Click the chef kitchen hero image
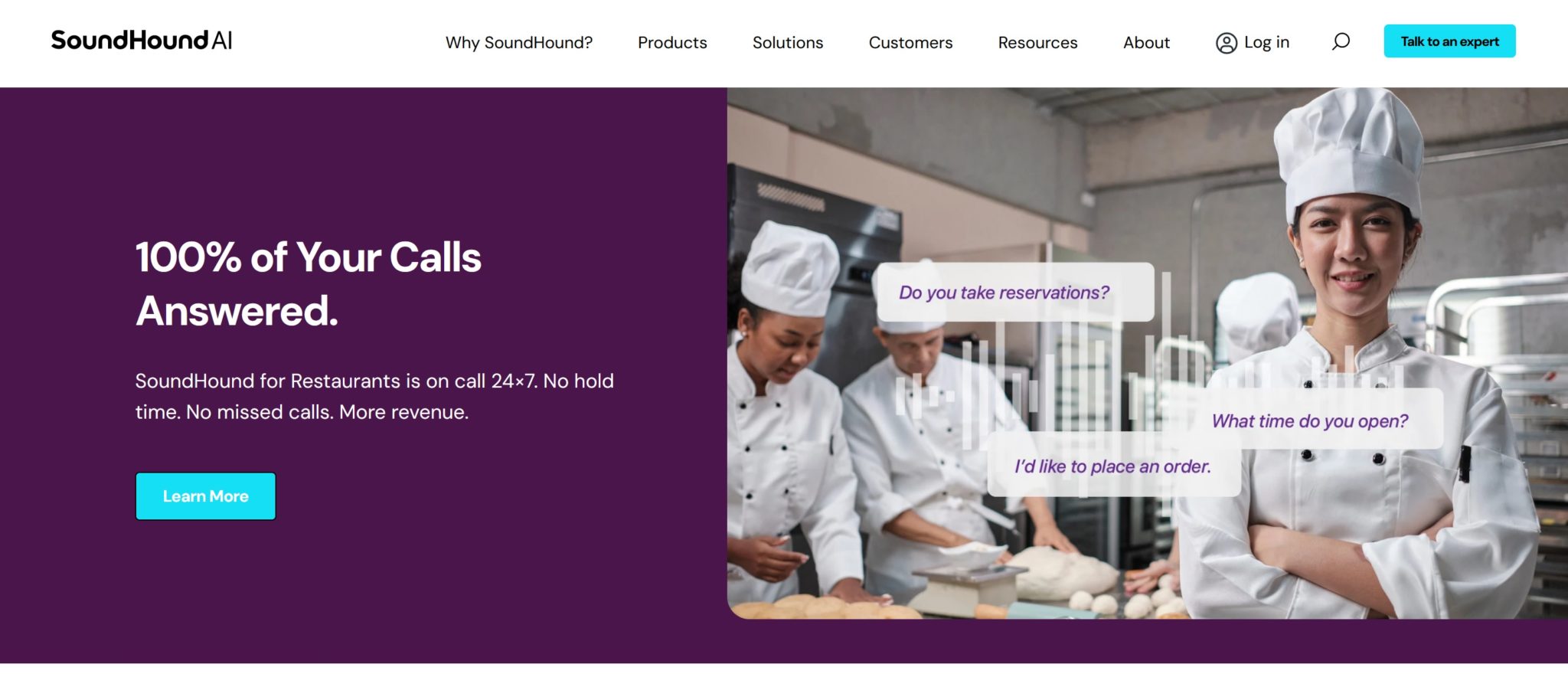This screenshot has height=674, width=1568. [1147, 353]
